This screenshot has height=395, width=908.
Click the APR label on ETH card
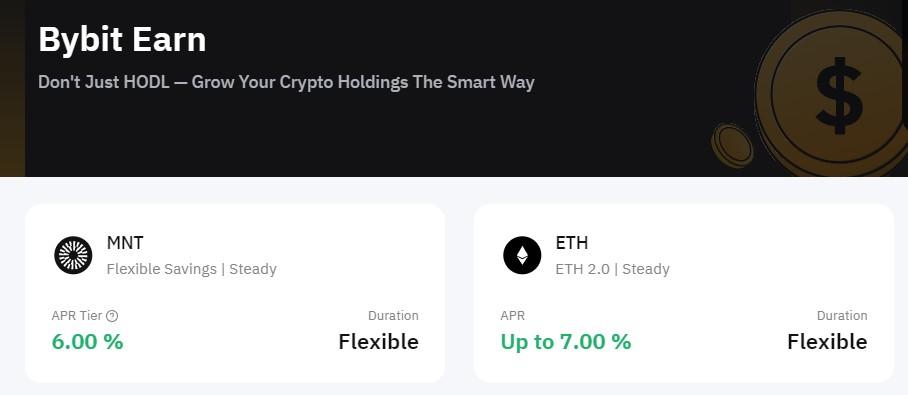coord(512,316)
